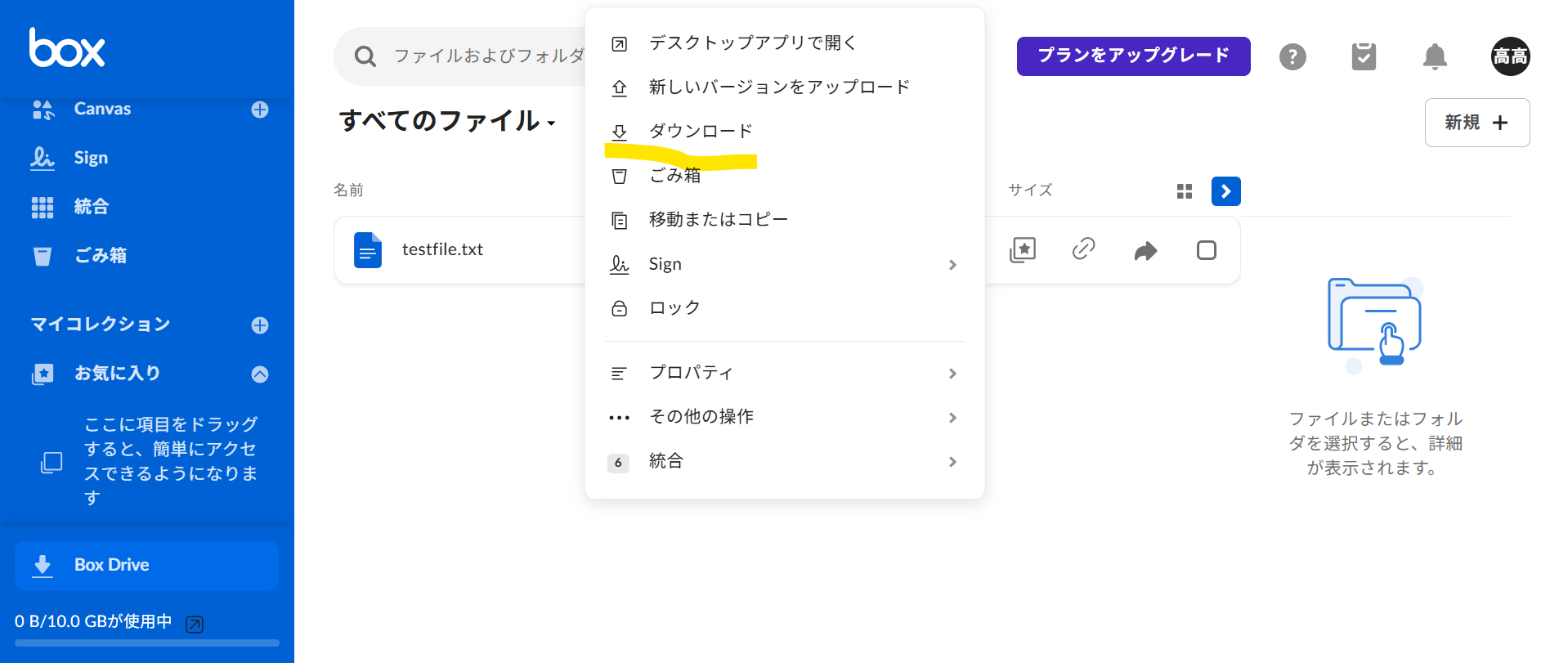Image resolution: width=1568 pixels, height=663 pixels.
Task: Open the user account avatar
Action: 1510,56
